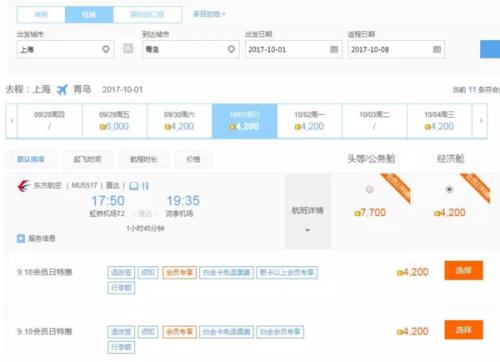Click 虹桥机场T2 airport label
This screenshot has height=362, width=500.
click(x=107, y=213)
